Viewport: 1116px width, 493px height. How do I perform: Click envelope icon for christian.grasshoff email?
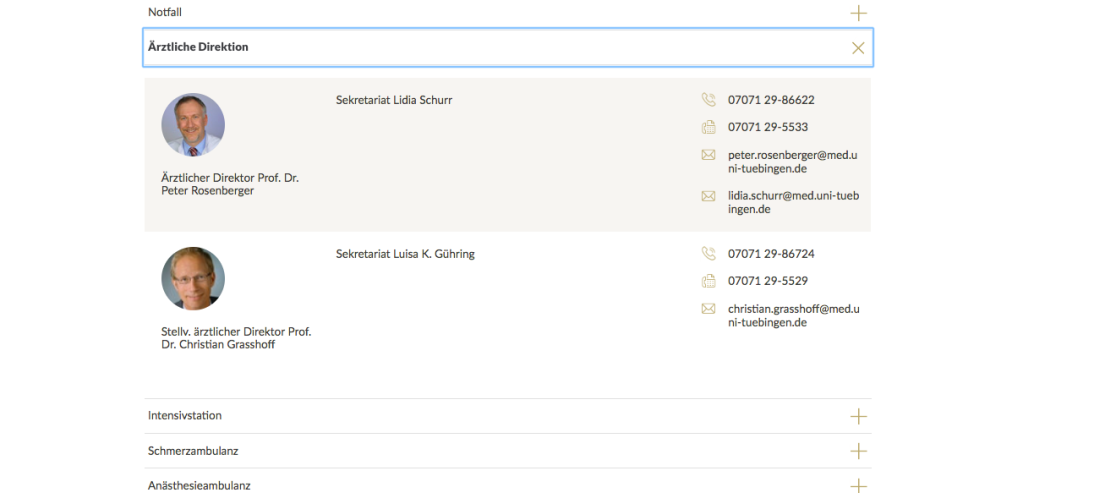point(708,308)
